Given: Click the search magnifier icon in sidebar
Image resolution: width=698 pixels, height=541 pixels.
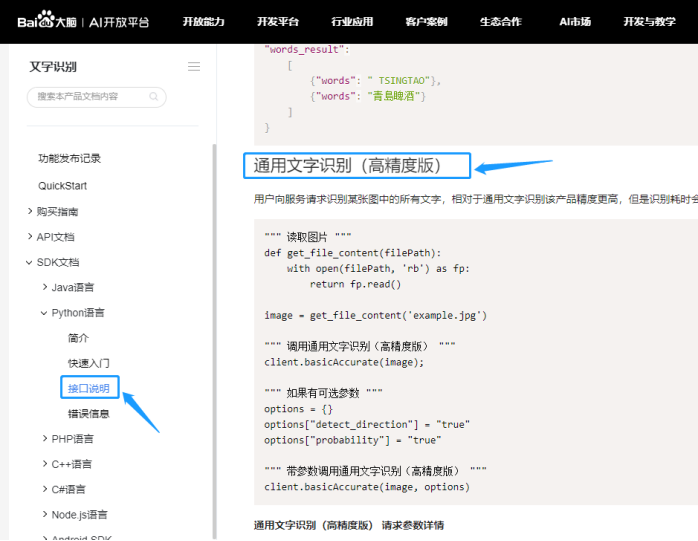Looking at the screenshot, I should click(153, 97).
